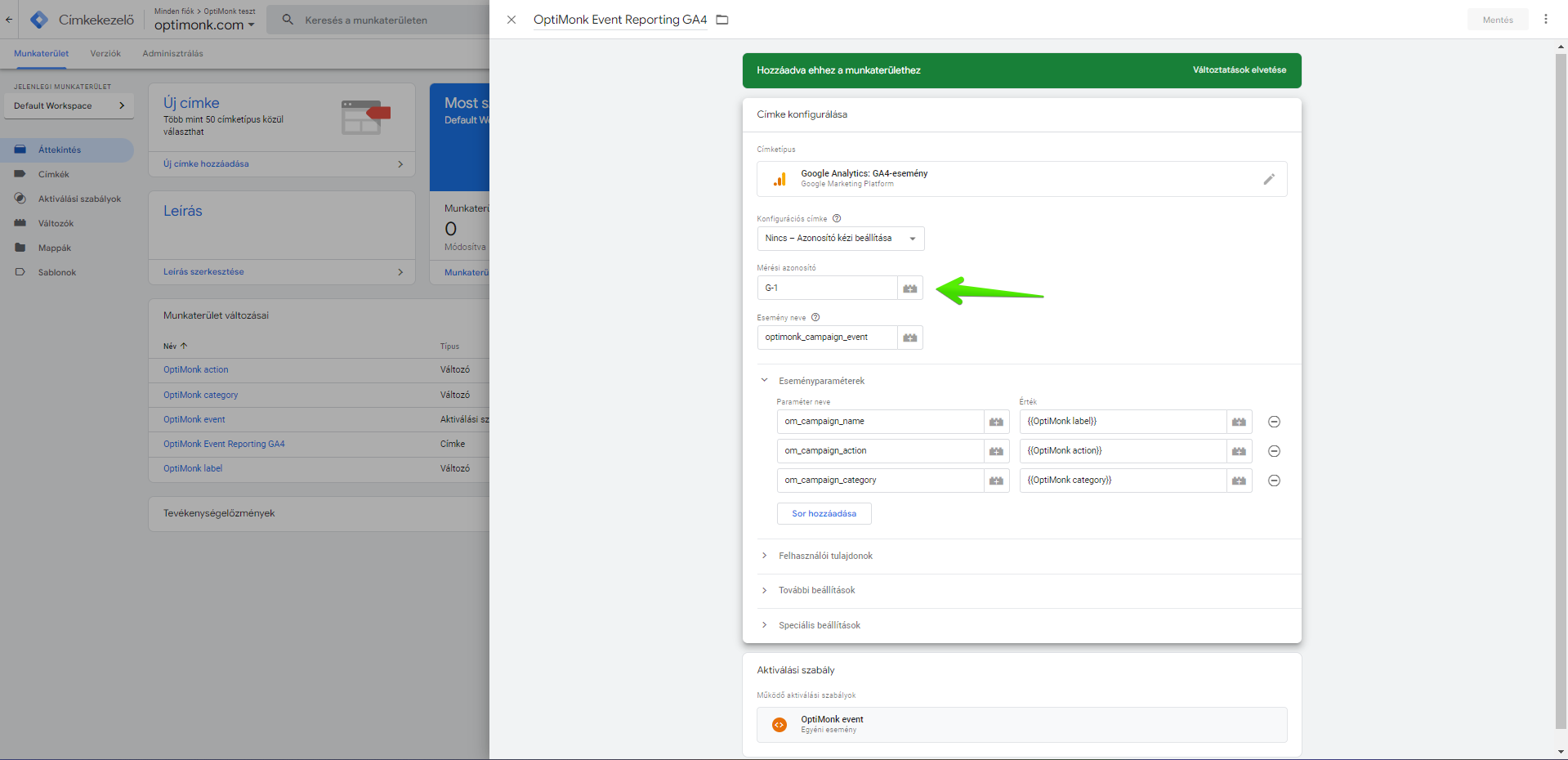This screenshot has width=1568, height=760.
Task: Open the OptiMonk category variable link
Action: coord(200,396)
